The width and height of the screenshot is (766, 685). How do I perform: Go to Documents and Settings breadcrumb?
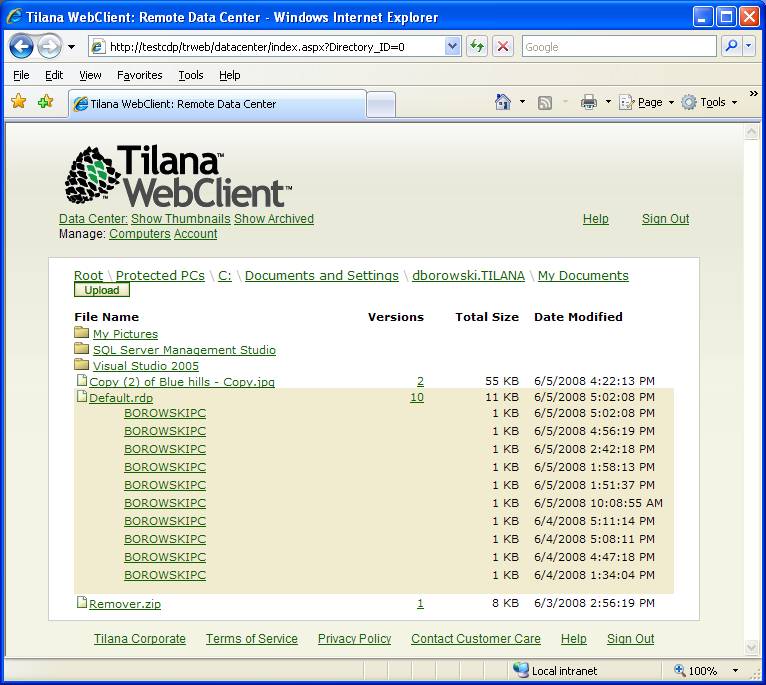coord(322,276)
